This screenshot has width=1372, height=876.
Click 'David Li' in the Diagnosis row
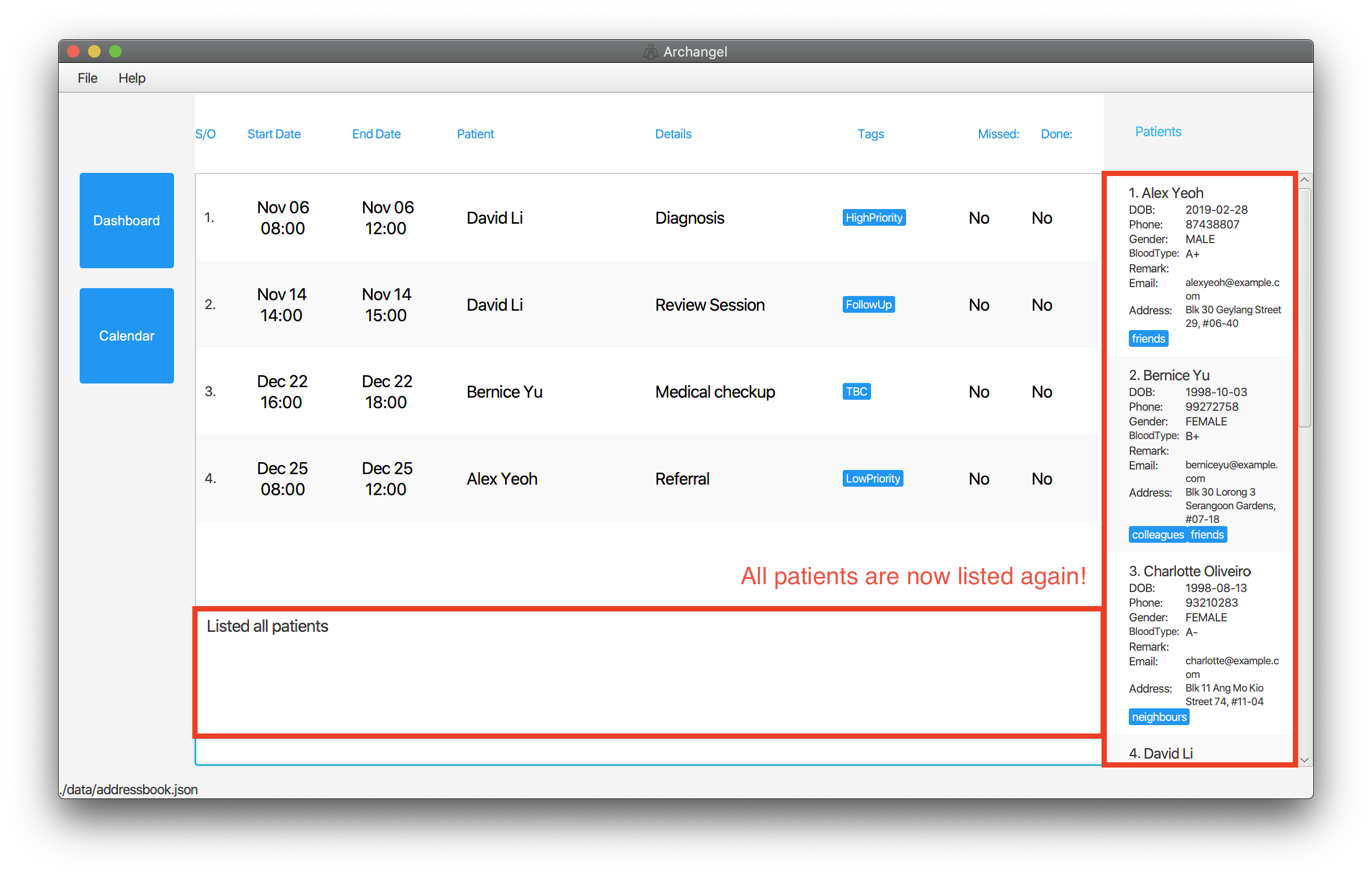[x=494, y=218]
